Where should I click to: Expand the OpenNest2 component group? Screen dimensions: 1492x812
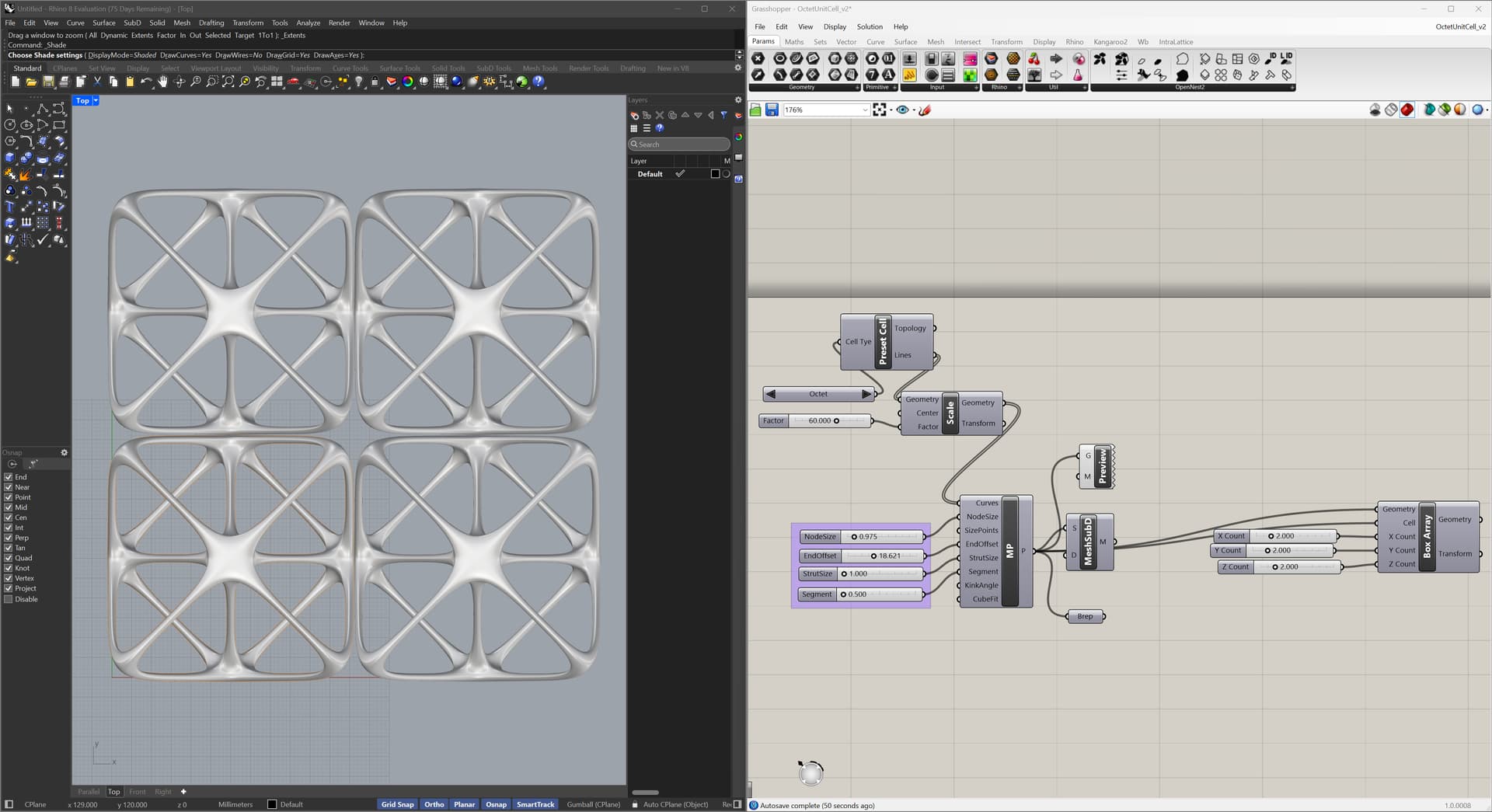1292,88
